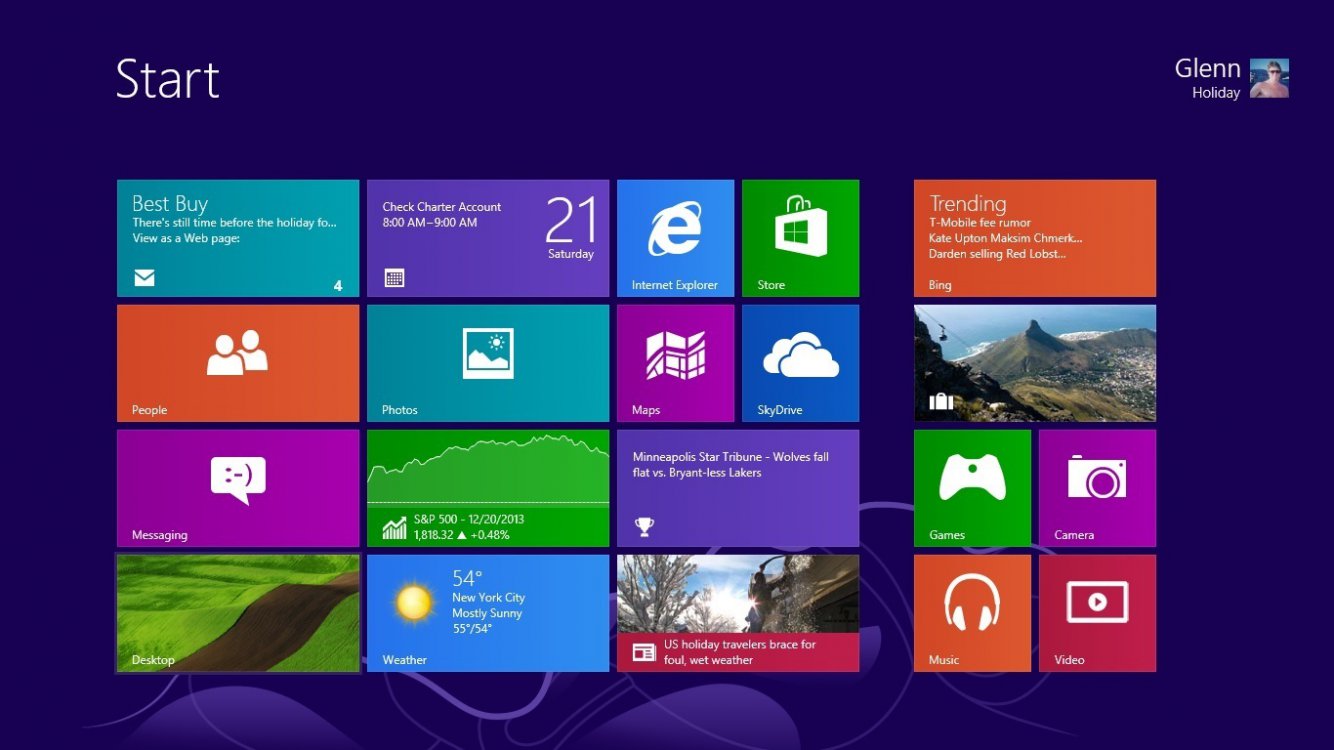Click the Travel suitcase icon
This screenshot has width=1334, height=750.
[x=941, y=401]
